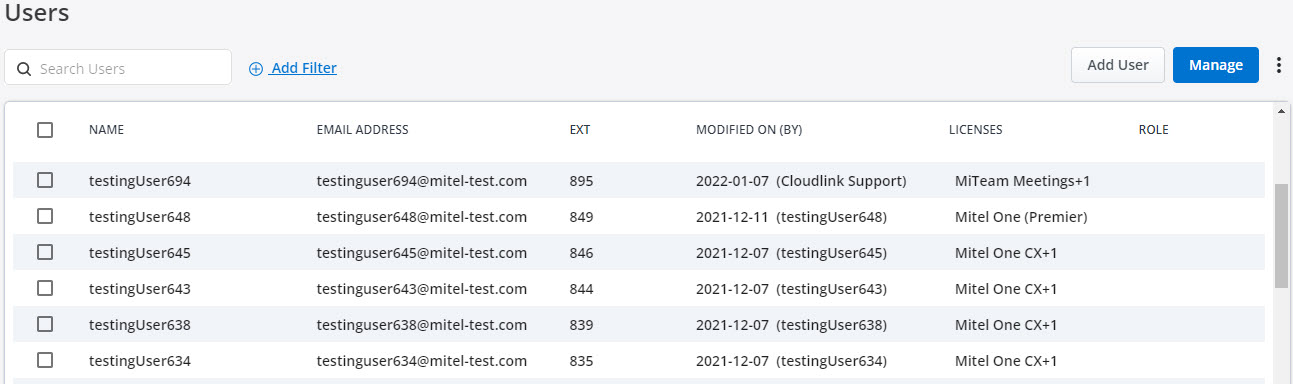Sort by MODIFIED ON (BY) column header
Viewport: 1293px width, 384px height.
click(749, 130)
